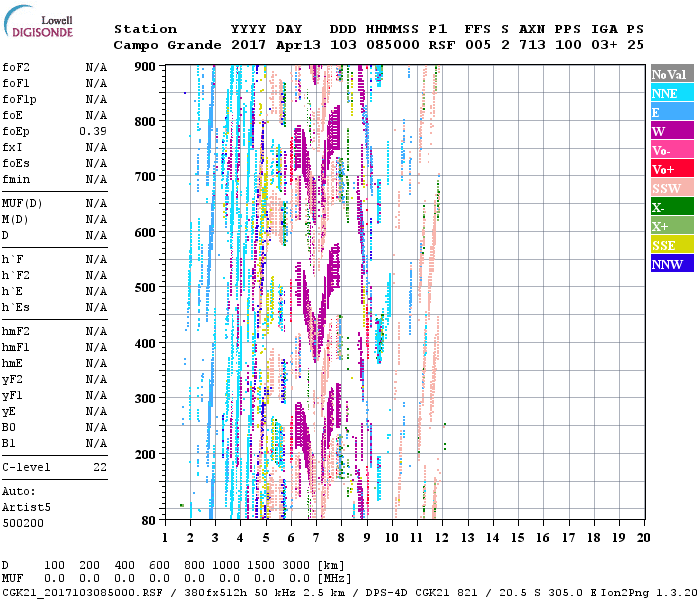Click the h`E parameter label
Viewport: 700px width, 600px height.
click(x=12, y=292)
